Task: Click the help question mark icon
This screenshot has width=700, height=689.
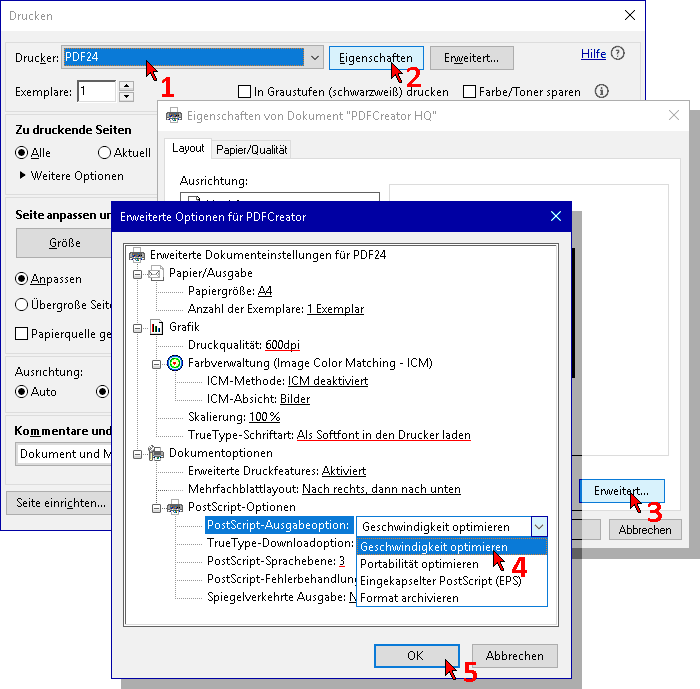Action: (x=618, y=54)
